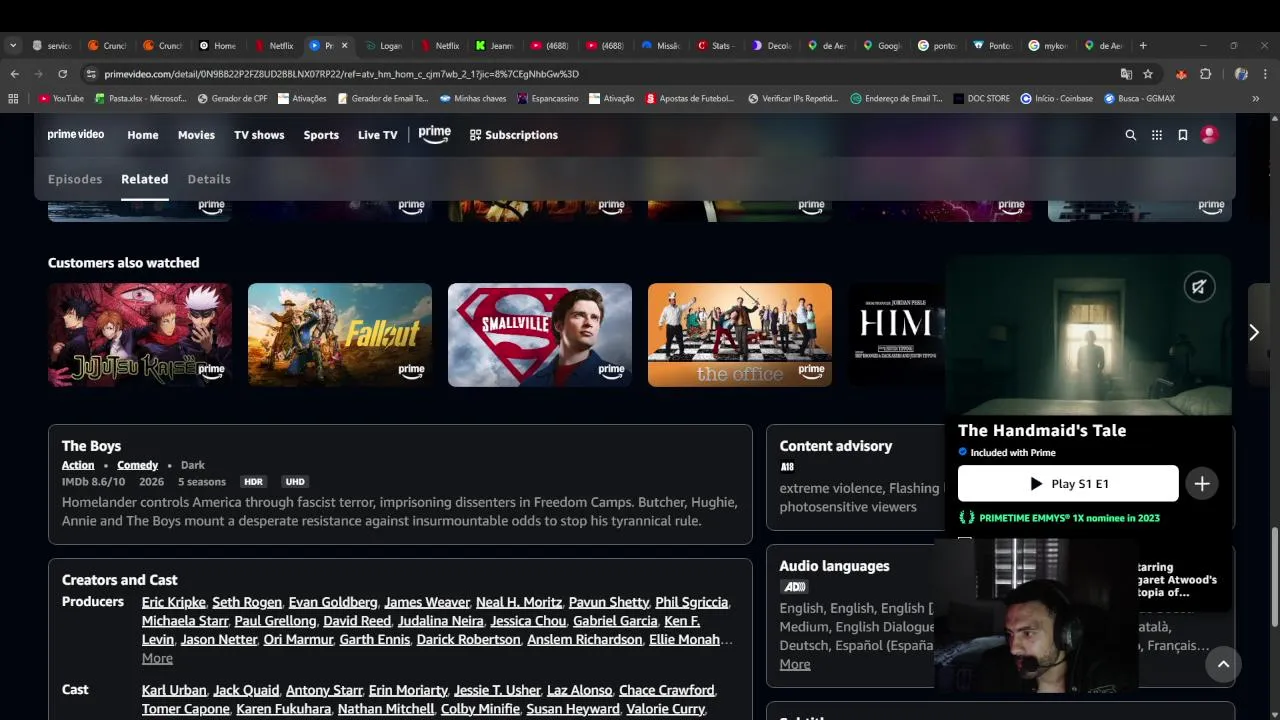
Task: Switch to the Episodes tab
Action: [75, 179]
